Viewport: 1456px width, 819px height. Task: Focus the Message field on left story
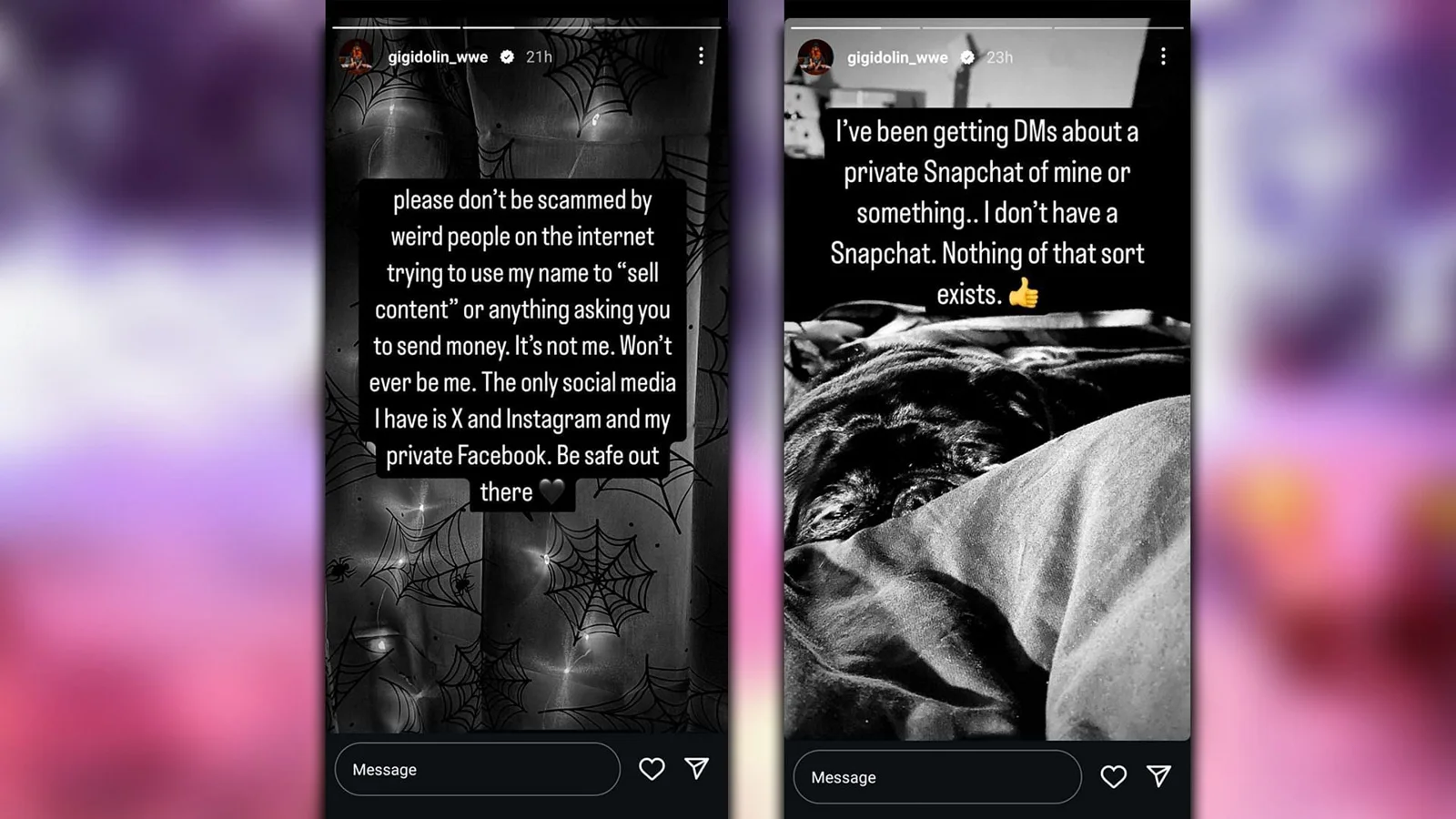click(478, 769)
